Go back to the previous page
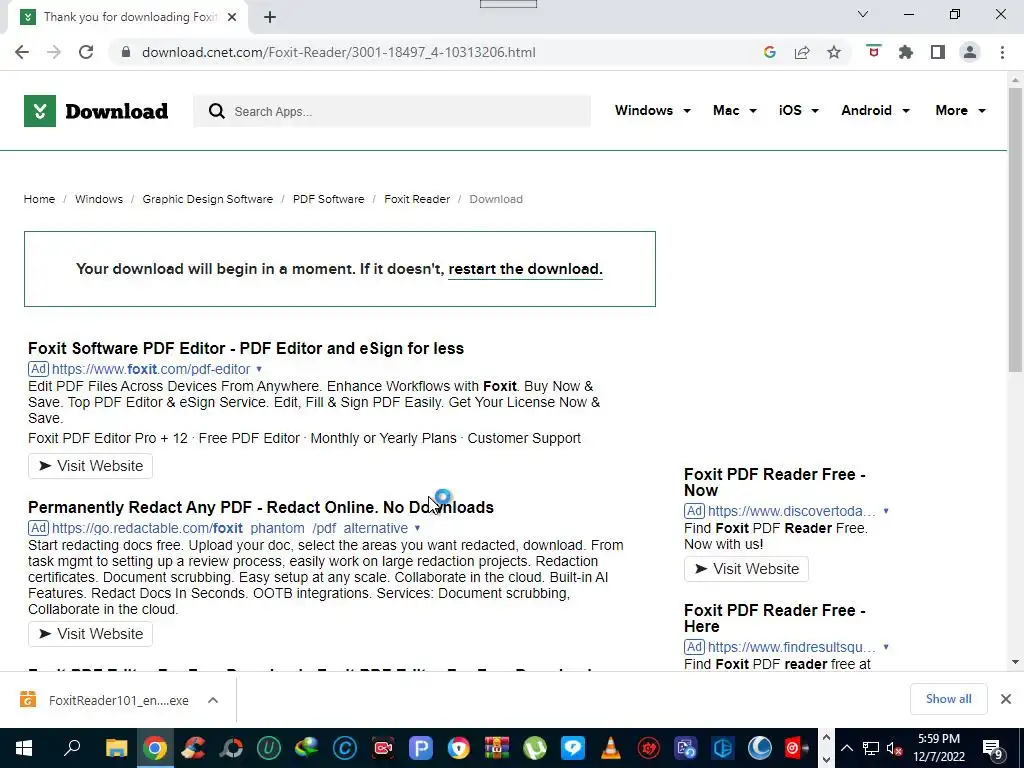This screenshot has width=1024, height=768. coord(22,52)
